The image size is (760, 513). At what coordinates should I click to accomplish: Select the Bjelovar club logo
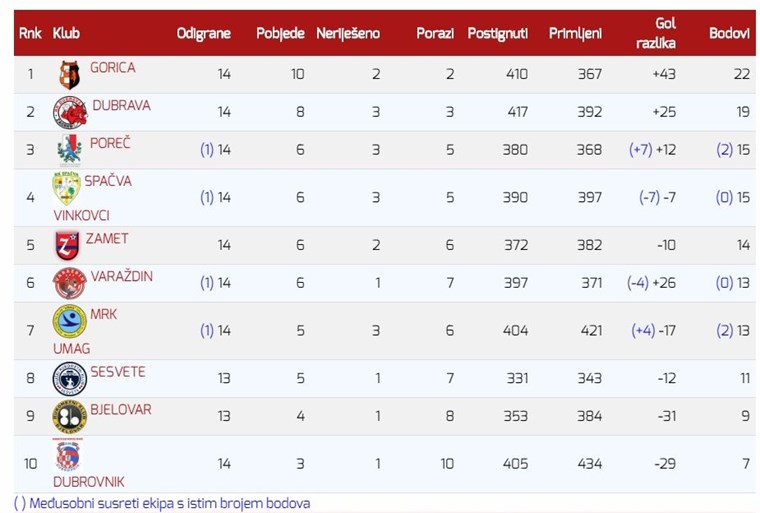tap(69, 417)
